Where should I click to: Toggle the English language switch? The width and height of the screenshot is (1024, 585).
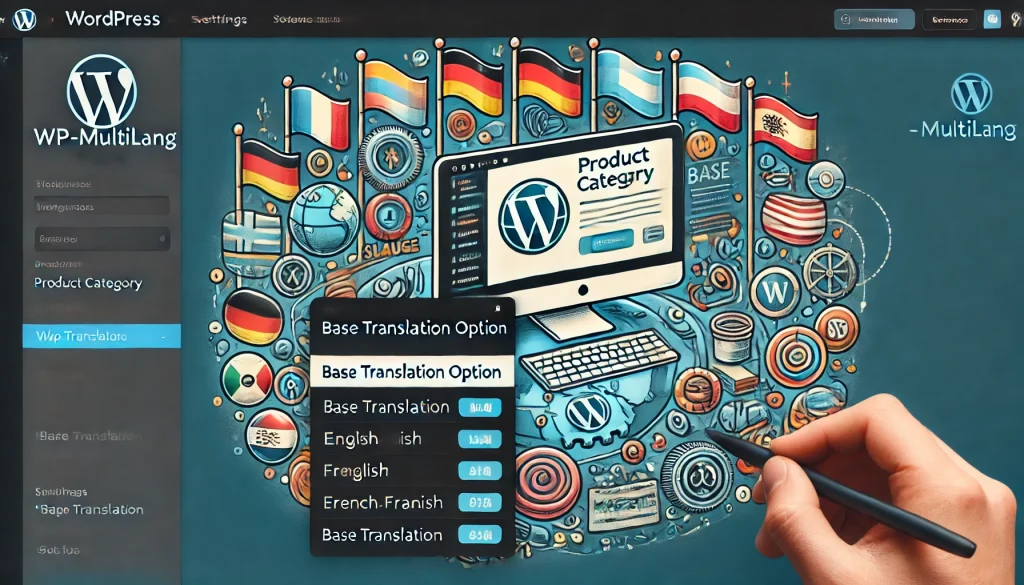(480, 439)
